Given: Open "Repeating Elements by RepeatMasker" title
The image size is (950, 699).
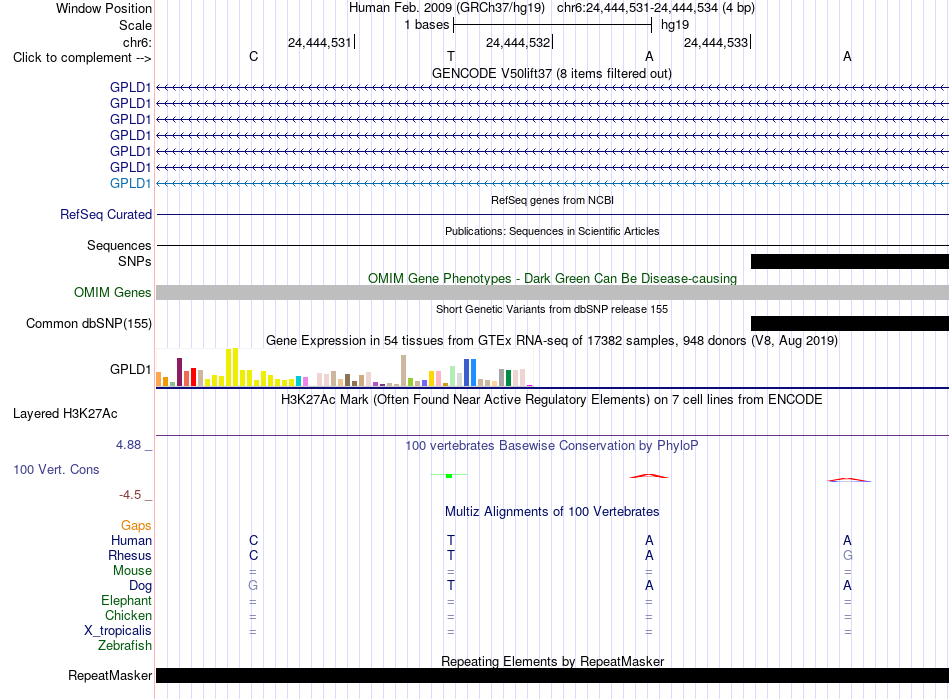Looking at the screenshot, I should (552, 661).
